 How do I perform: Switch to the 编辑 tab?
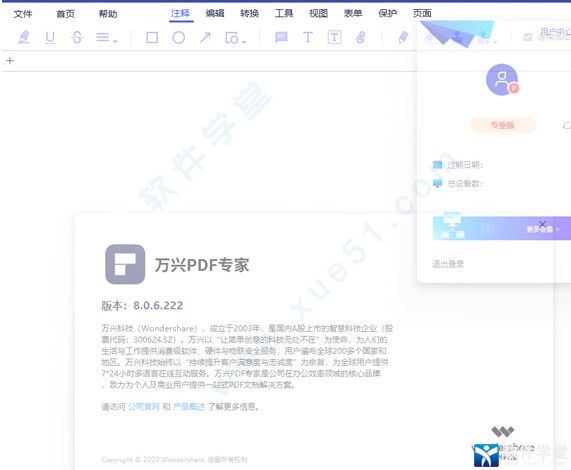click(x=215, y=13)
